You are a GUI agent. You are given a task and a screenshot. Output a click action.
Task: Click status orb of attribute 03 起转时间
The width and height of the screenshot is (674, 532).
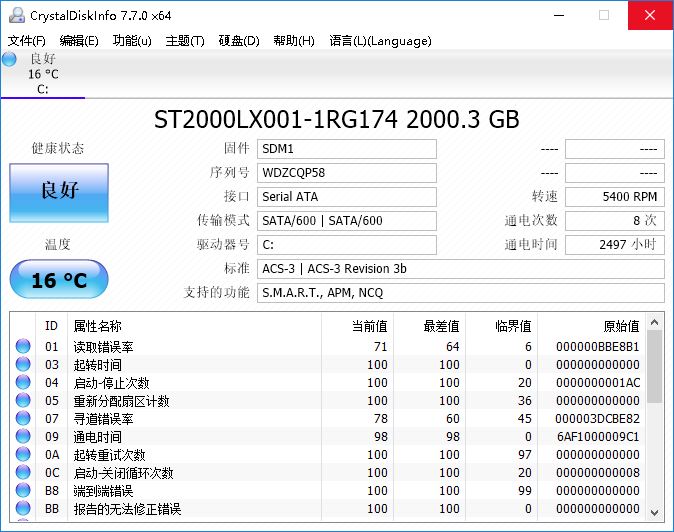(23, 364)
